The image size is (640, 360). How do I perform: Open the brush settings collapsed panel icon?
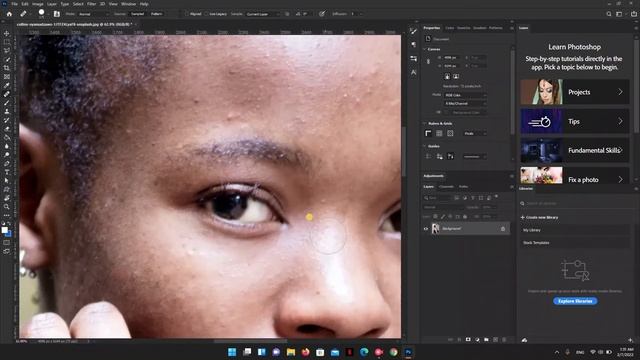click(x=413, y=31)
